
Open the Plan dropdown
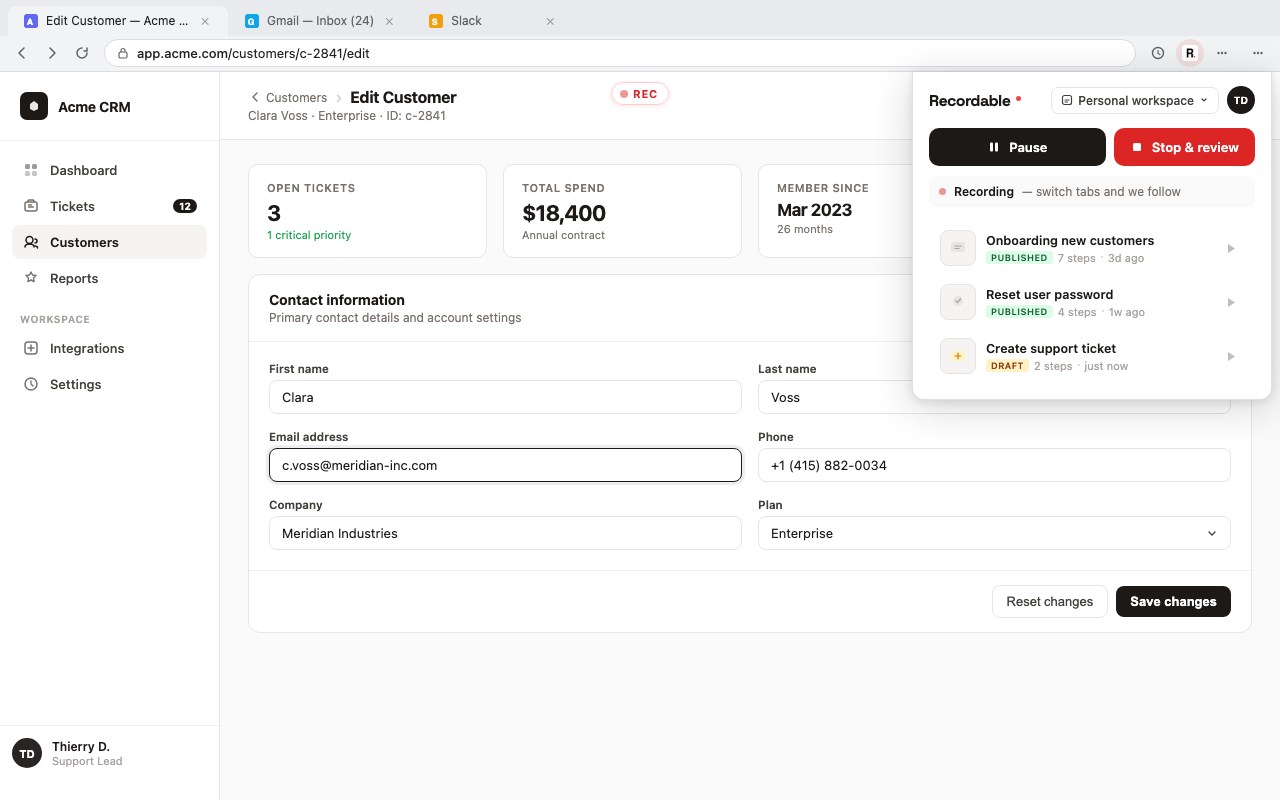coord(994,533)
